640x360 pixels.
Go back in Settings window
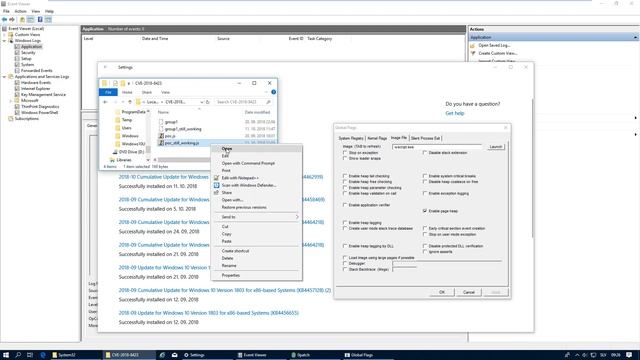click(105, 67)
